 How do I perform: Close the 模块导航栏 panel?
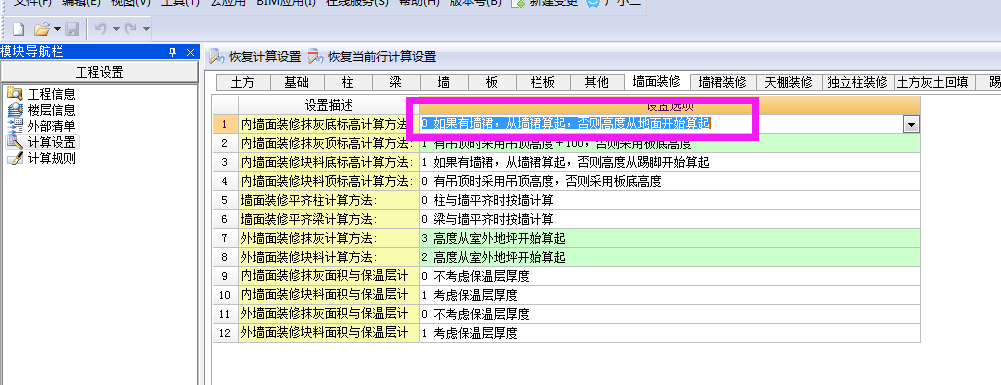click(190, 52)
